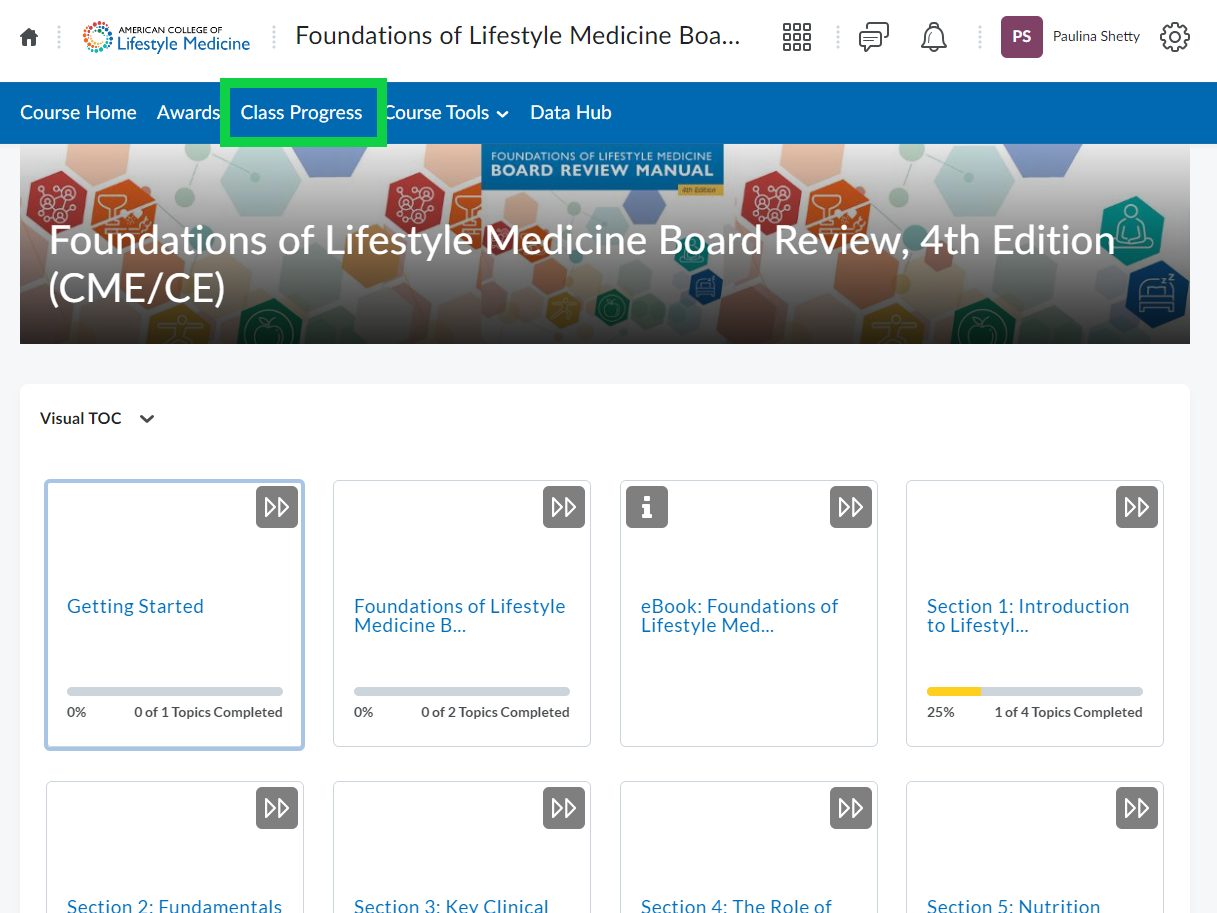The height and width of the screenshot is (913, 1217).
Task: Open eBook: Foundations of Lifestyle Med... link
Action: tap(740, 616)
